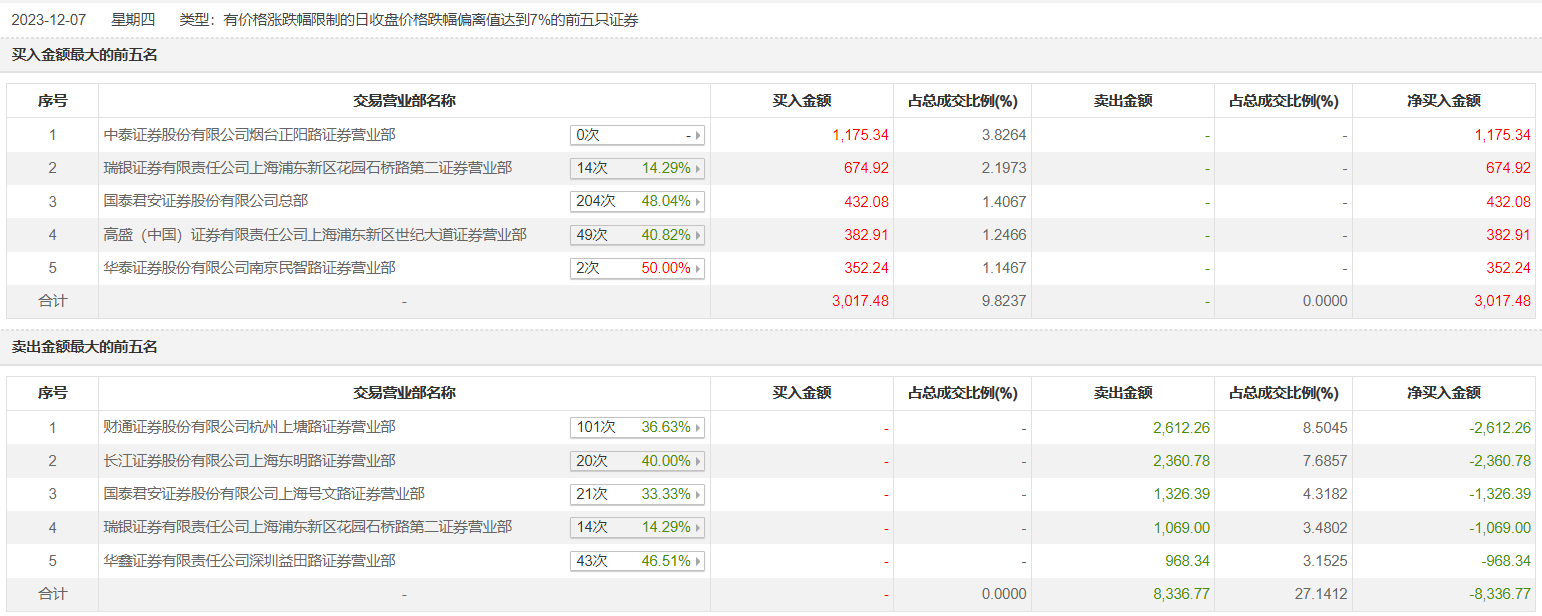Click 财通证券杭州上塘路证券营业部 link
The image size is (1542, 616).
[x=249, y=427]
